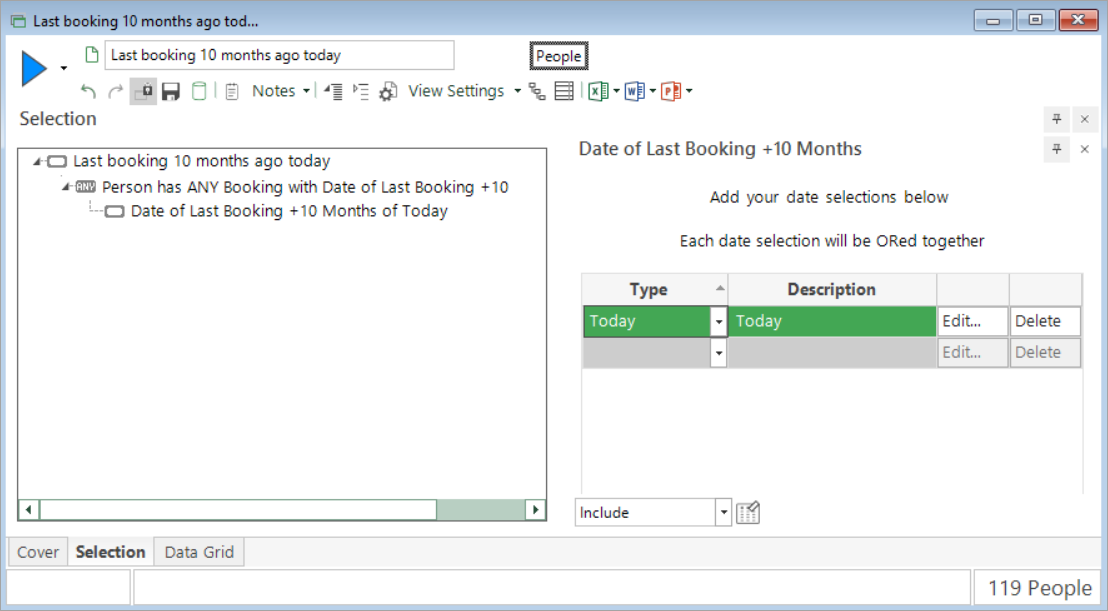Open the Word export dropdown arrow

653,91
